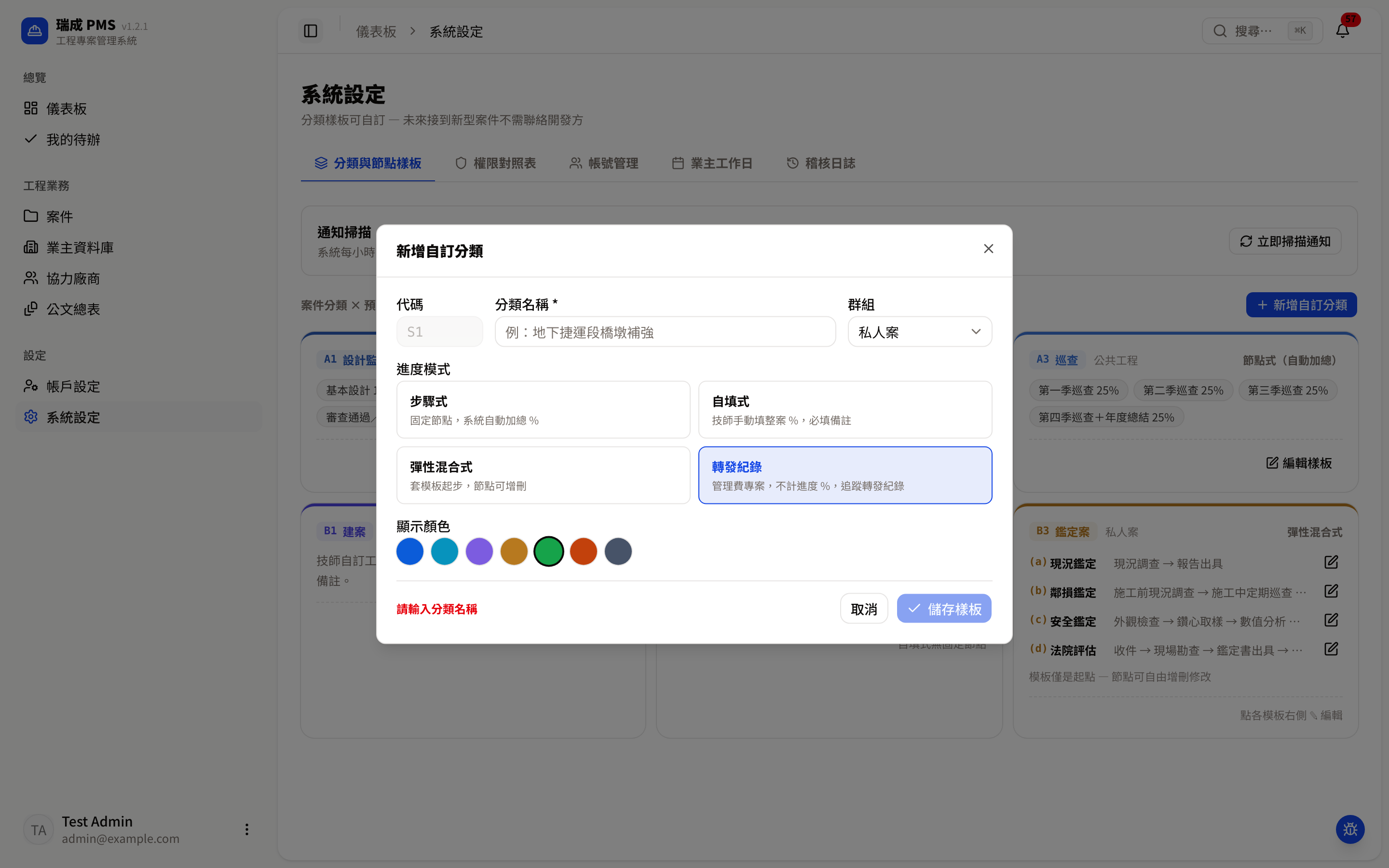Image resolution: width=1389 pixels, height=868 pixels.
Task: Pick the purple display color
Action: click(479, 552)
